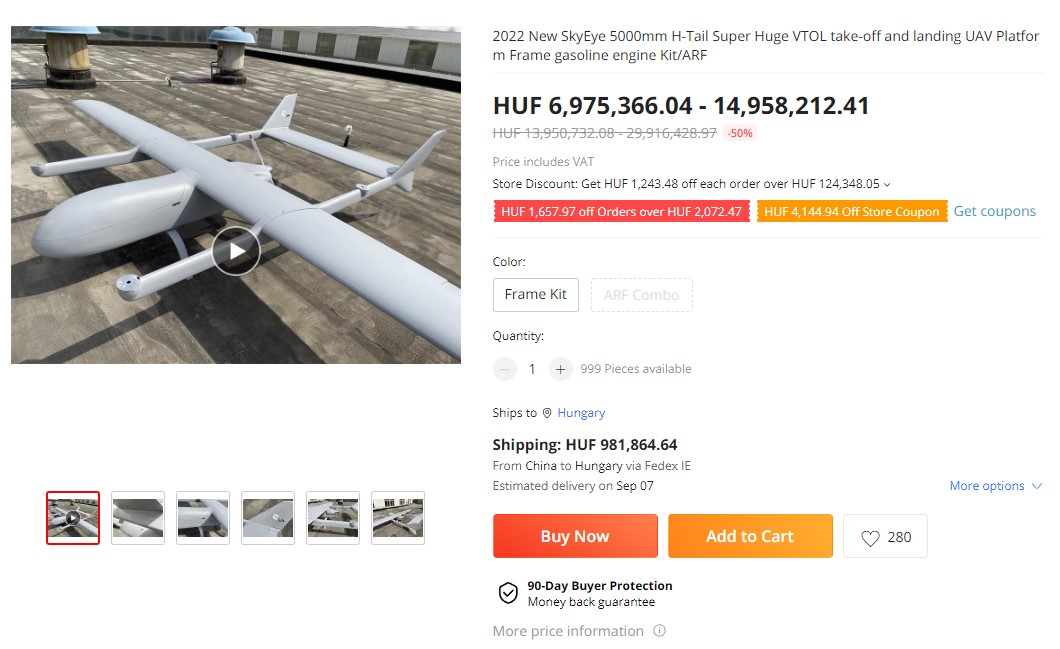Click the location pin icon by Hungary
Screen dimensions: 1060x649
547,413
